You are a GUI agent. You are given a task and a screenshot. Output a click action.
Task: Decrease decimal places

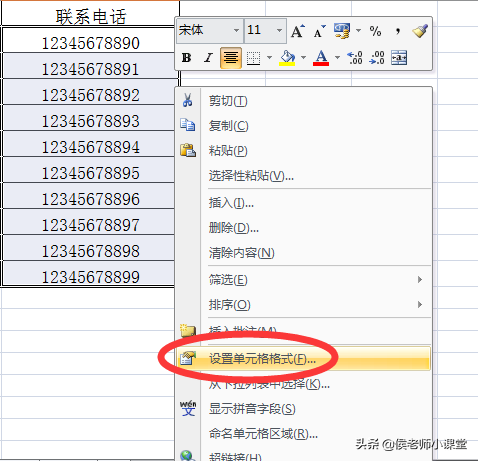pos(377,58)
